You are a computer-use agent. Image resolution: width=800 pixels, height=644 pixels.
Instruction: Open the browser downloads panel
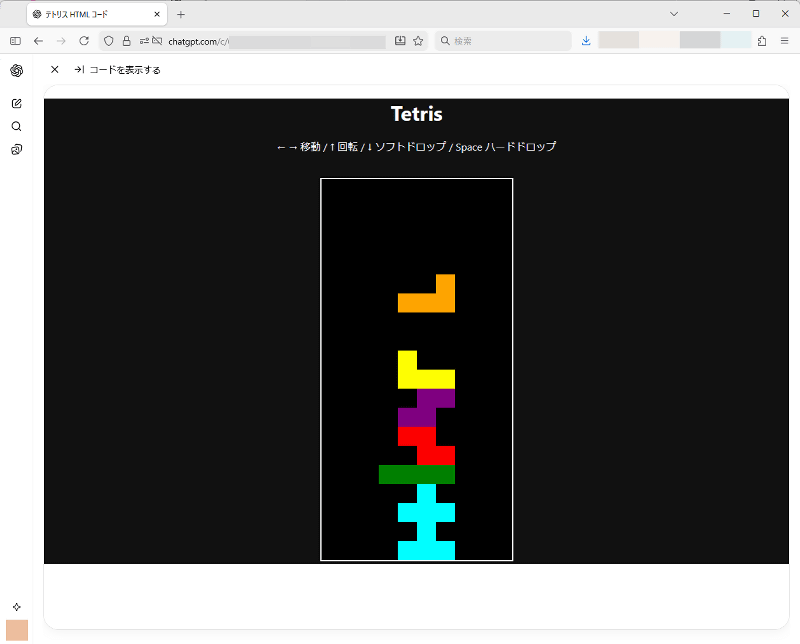(x=586, y=41)
